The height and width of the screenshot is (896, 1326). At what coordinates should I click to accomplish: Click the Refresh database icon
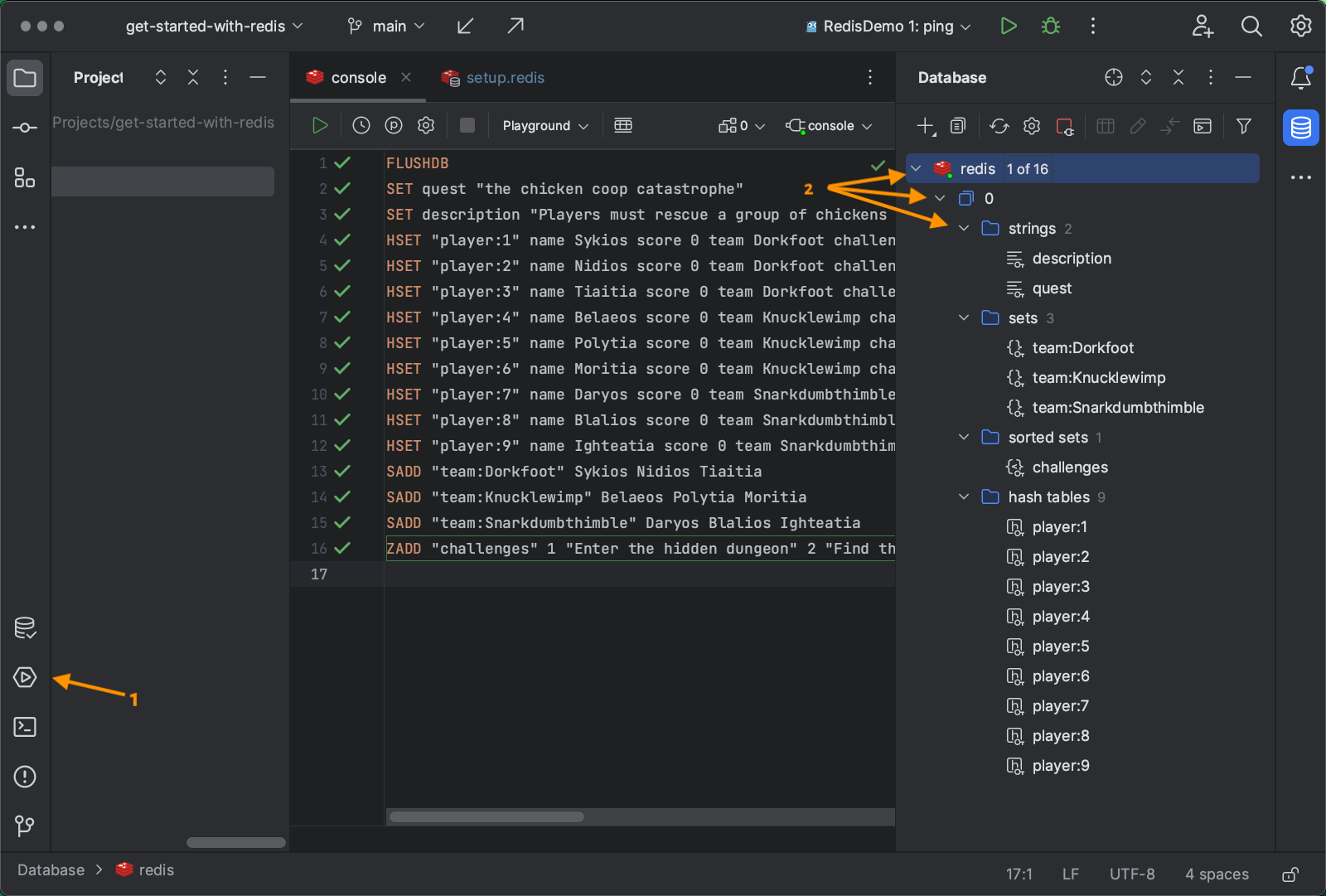pos(999,126)
